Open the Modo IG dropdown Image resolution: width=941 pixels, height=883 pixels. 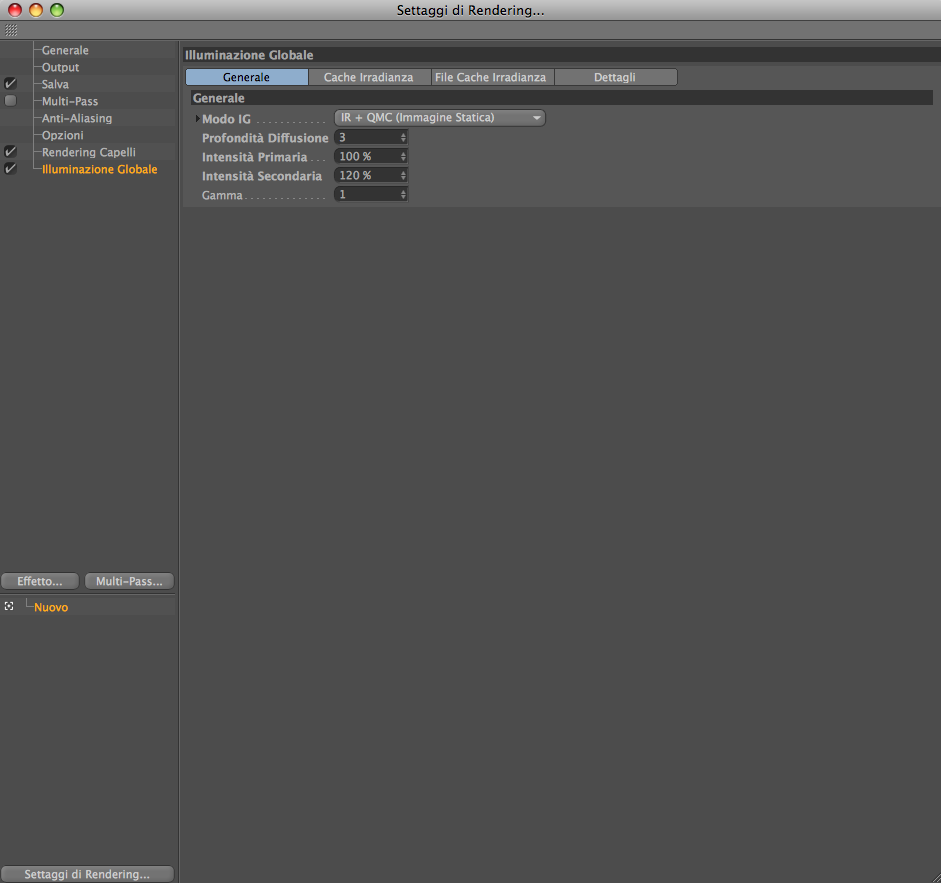tap(439, 118)
